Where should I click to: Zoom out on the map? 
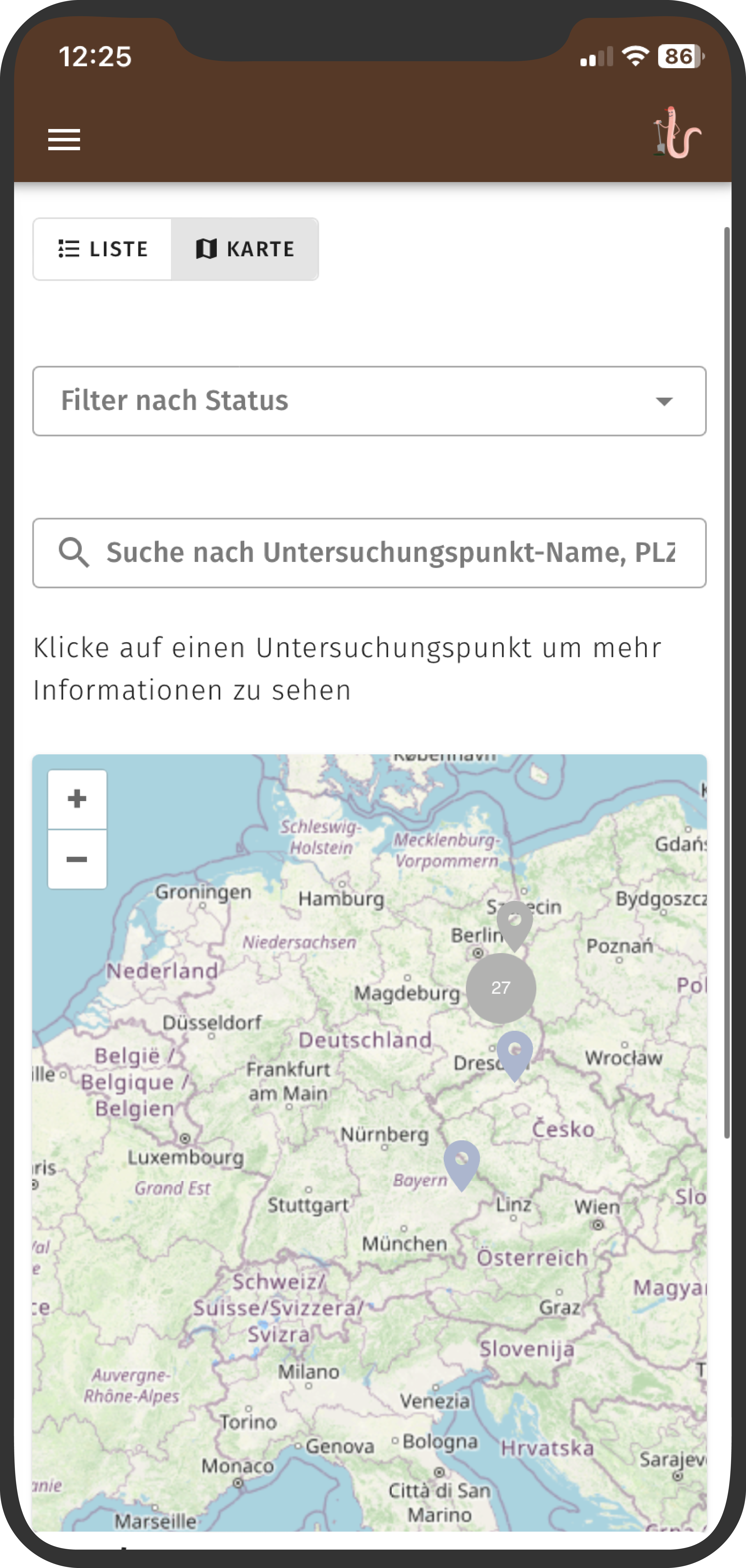pos(77,860)
